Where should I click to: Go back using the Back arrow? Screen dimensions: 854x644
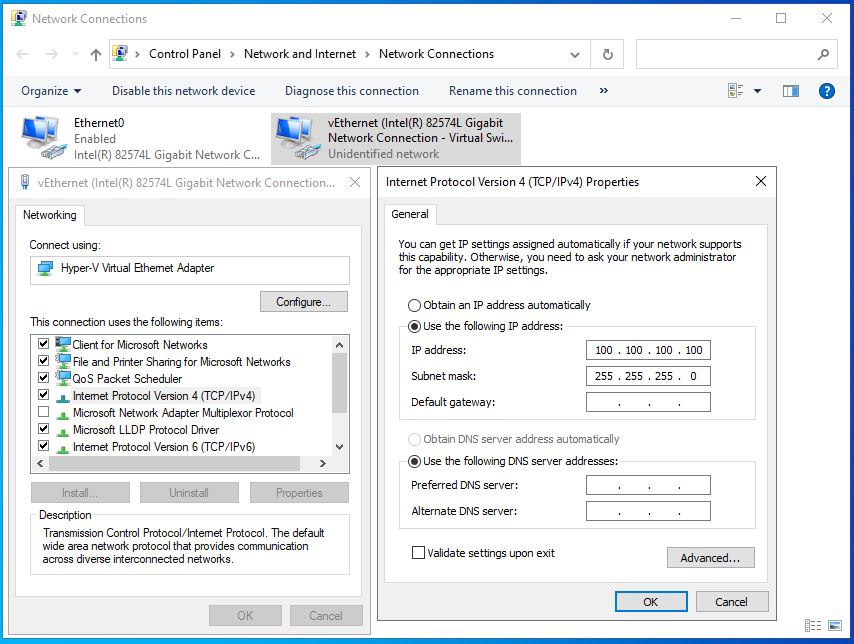(x=22, y=54)
